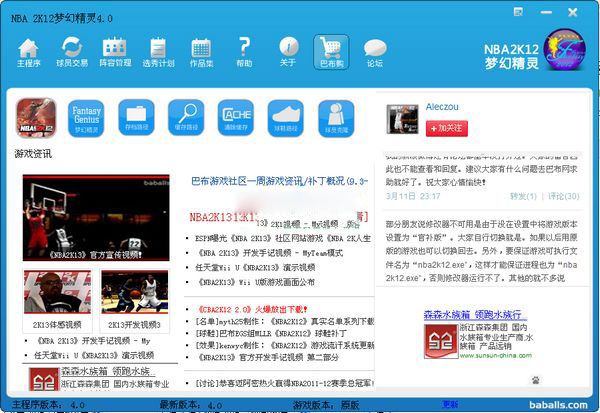600x413 pixels.
Task: Open 开发手记视频 - My link under the thumbnails
Action: pyautogui.click(x=93, y=341)
